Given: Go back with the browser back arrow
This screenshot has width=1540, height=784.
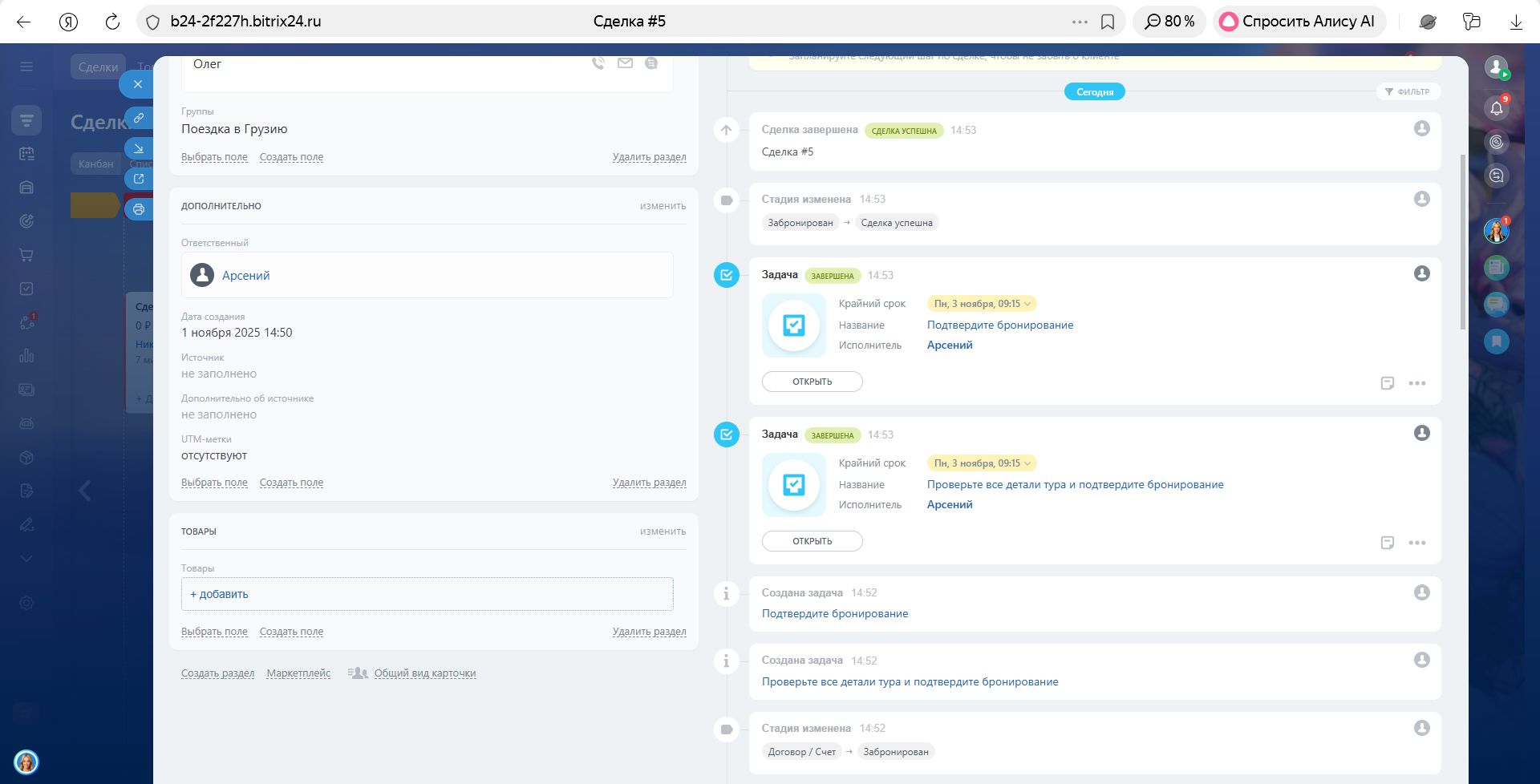Looking at the screenshot, I should tap(24, 22).
